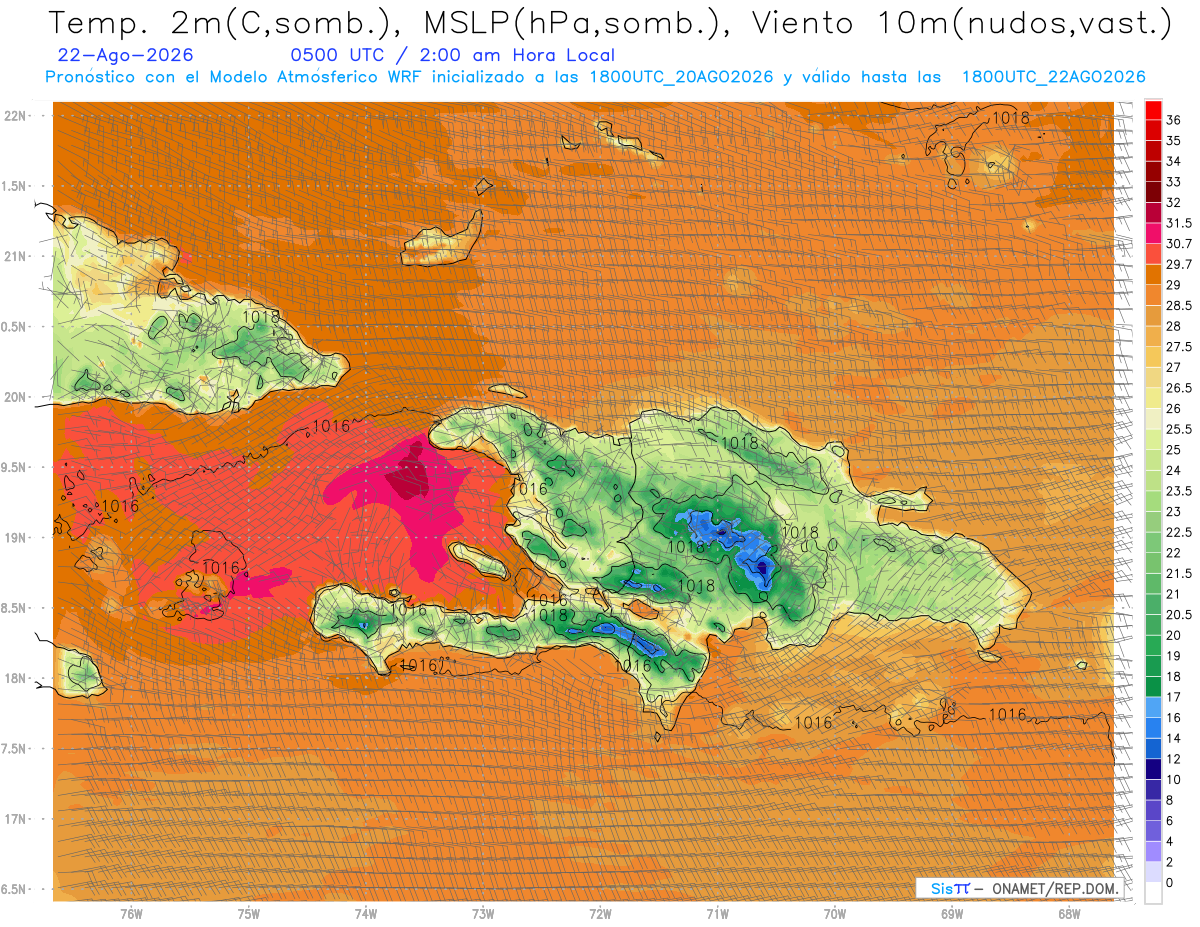This screenshot has height=927, width=1200.
Task: Click the dark navy swatch between 12 and 10
Action: [x=1153, y=768]
